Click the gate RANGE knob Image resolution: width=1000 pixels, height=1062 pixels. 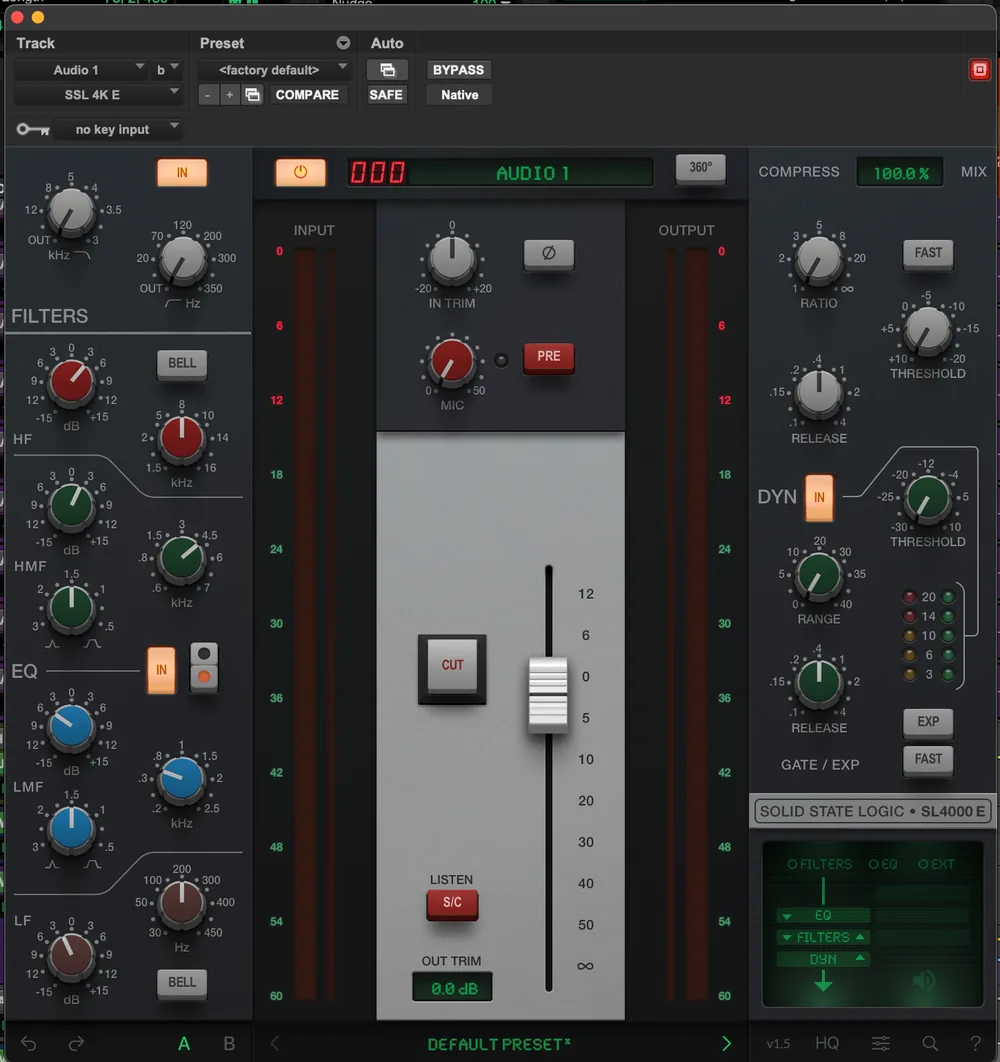click(818, 576)
